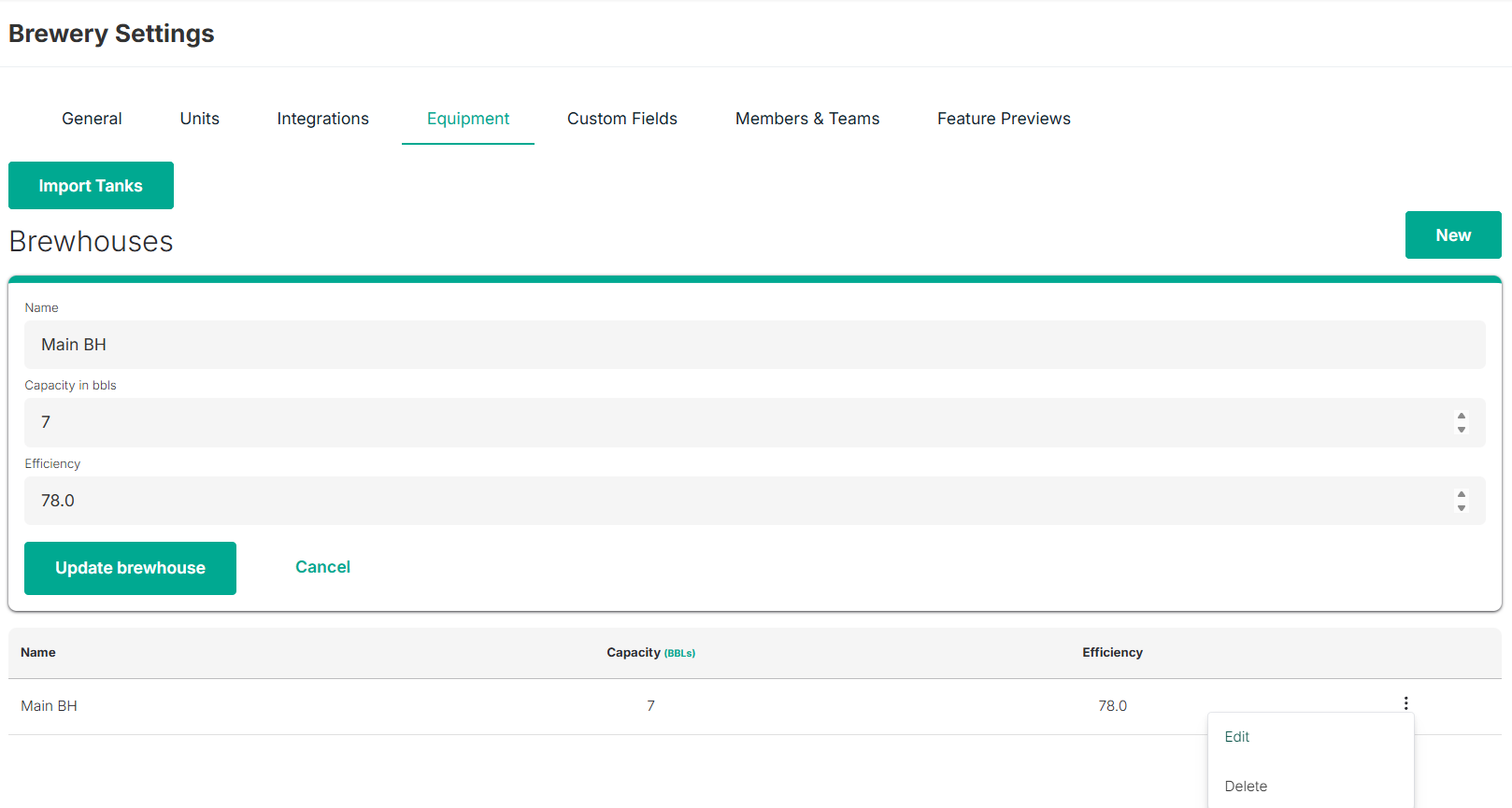Select the Main BH table cell
The image size is (1512, 808).
[49, 706]
